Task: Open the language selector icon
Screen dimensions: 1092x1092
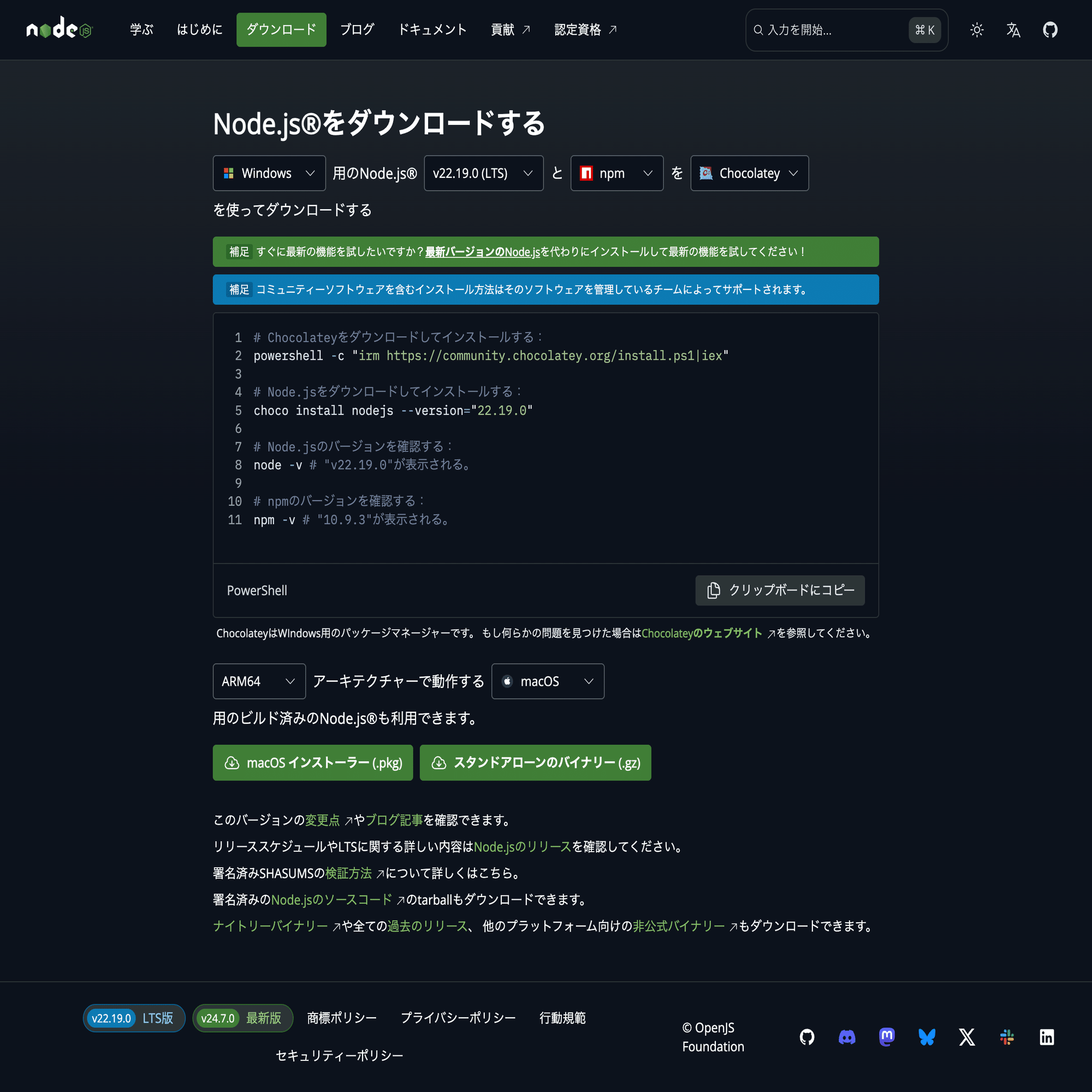Action: pos(1013,29)
